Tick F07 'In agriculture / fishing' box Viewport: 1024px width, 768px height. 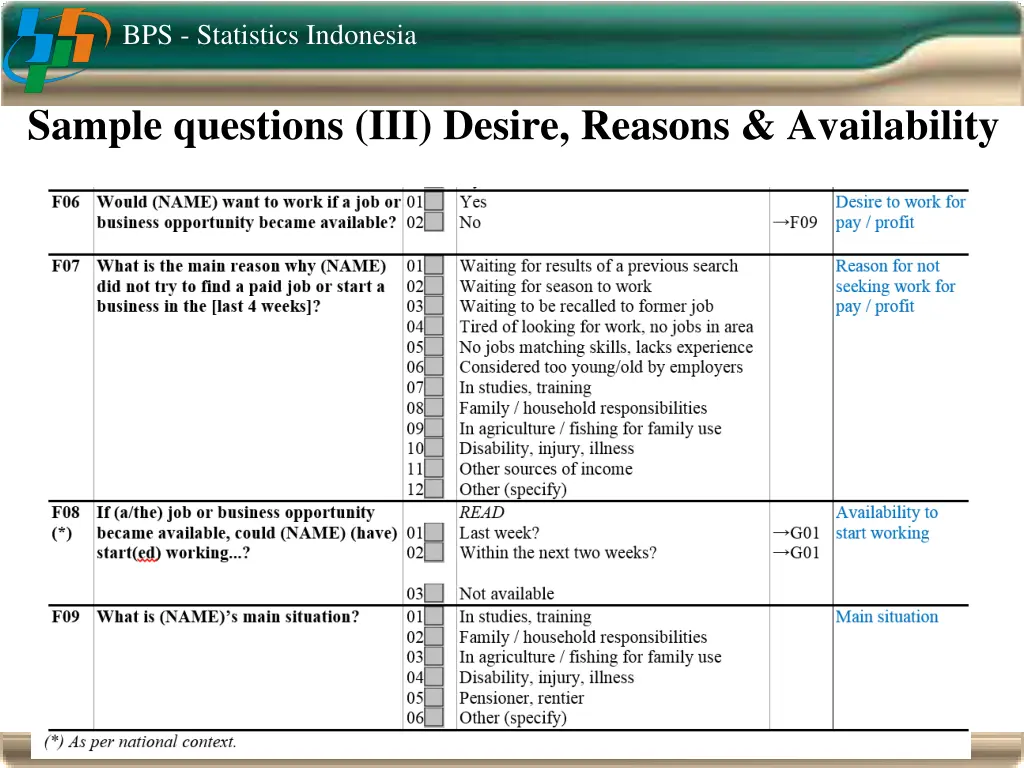434,428
